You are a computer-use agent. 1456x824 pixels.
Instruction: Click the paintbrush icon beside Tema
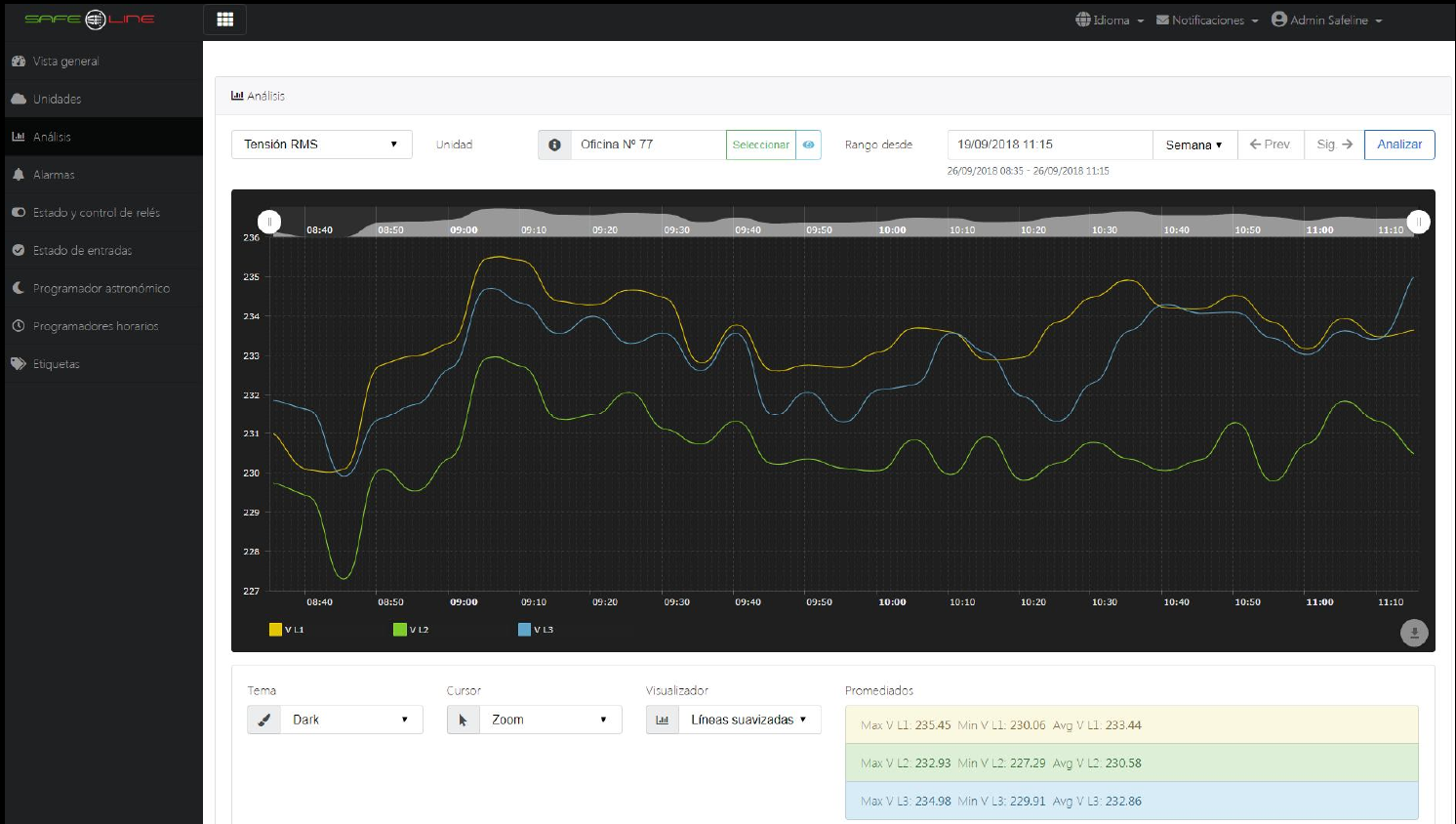263,720
